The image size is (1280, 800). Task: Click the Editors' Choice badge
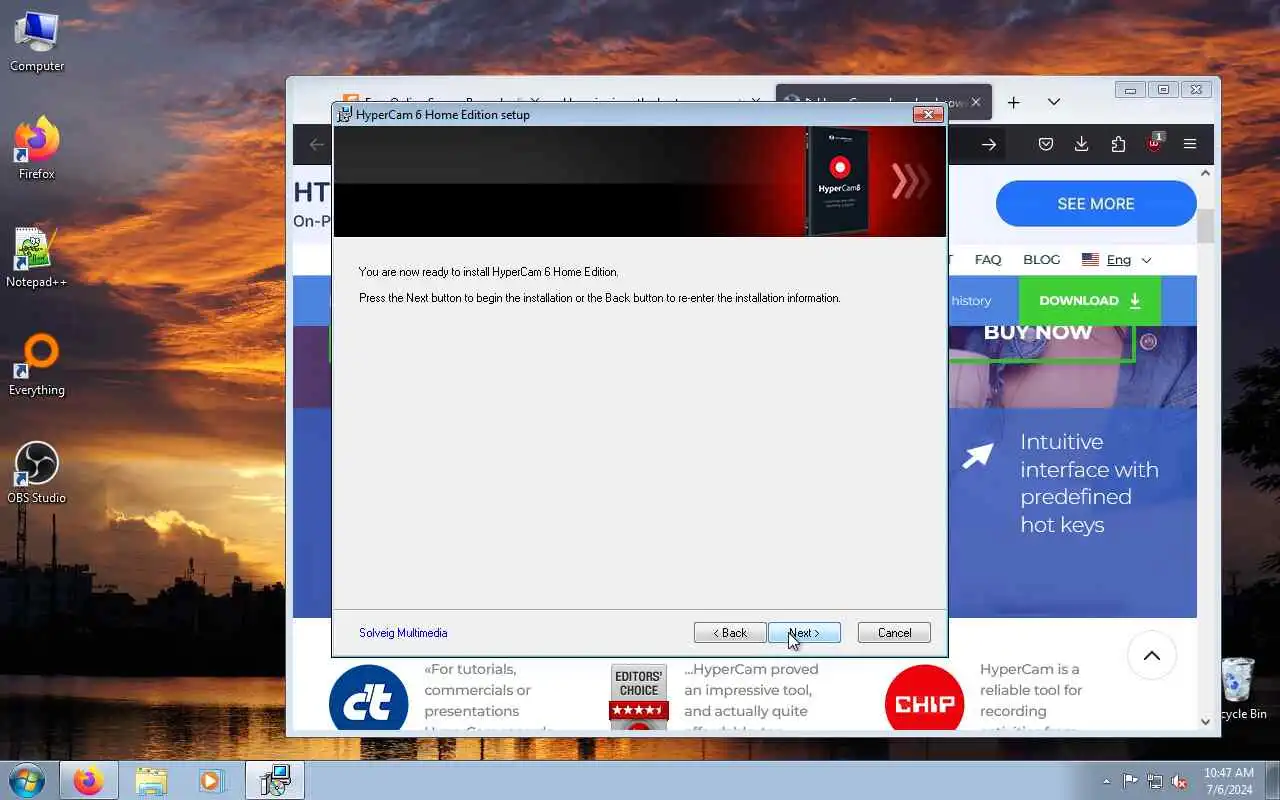point(639,698)
